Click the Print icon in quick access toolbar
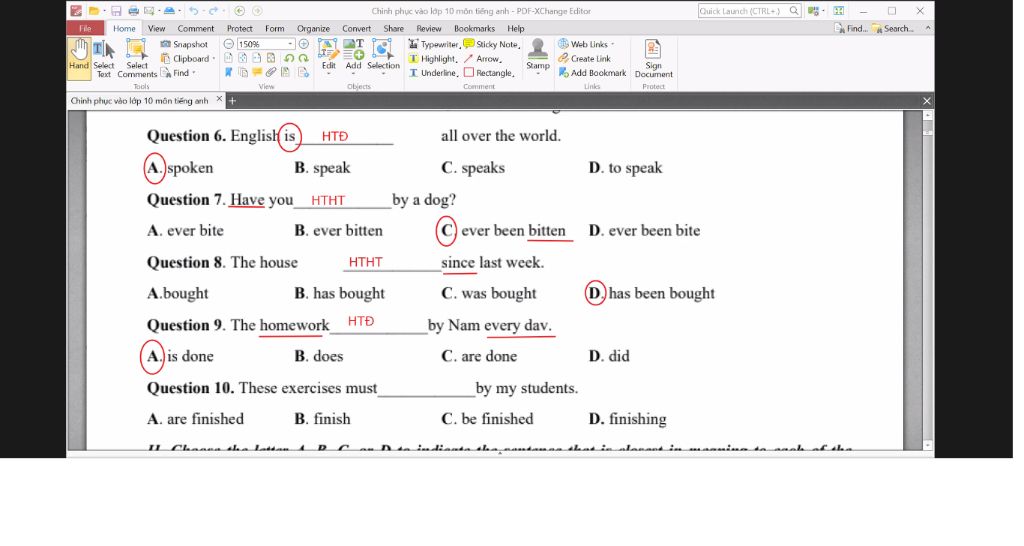The width and height of the screenshot is (1024, 546). click(x=133, y=11)
